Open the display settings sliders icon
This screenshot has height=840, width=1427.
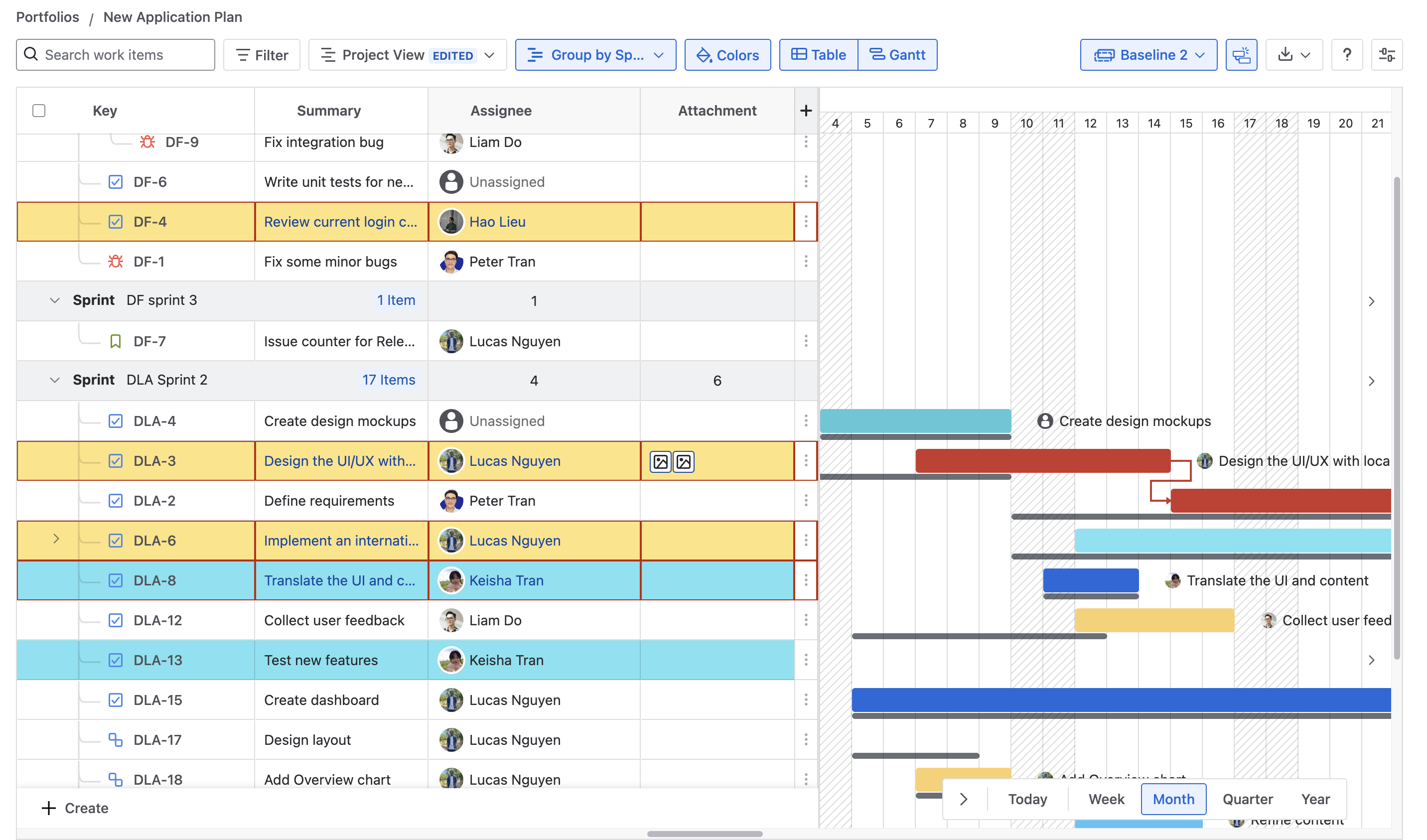[1386, 55]
